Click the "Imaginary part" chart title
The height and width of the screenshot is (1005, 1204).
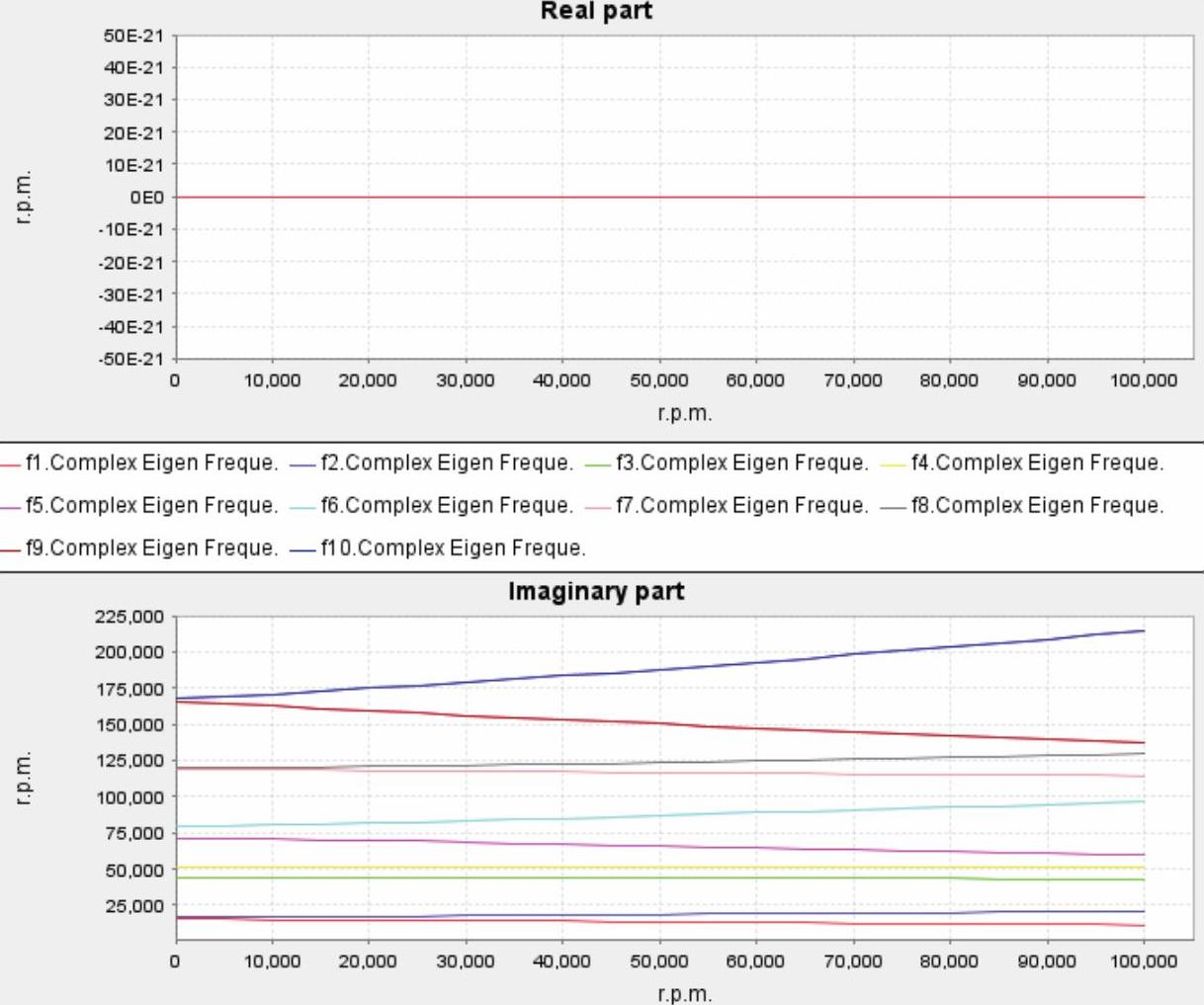pyautogui.click(x=596, y=592)
